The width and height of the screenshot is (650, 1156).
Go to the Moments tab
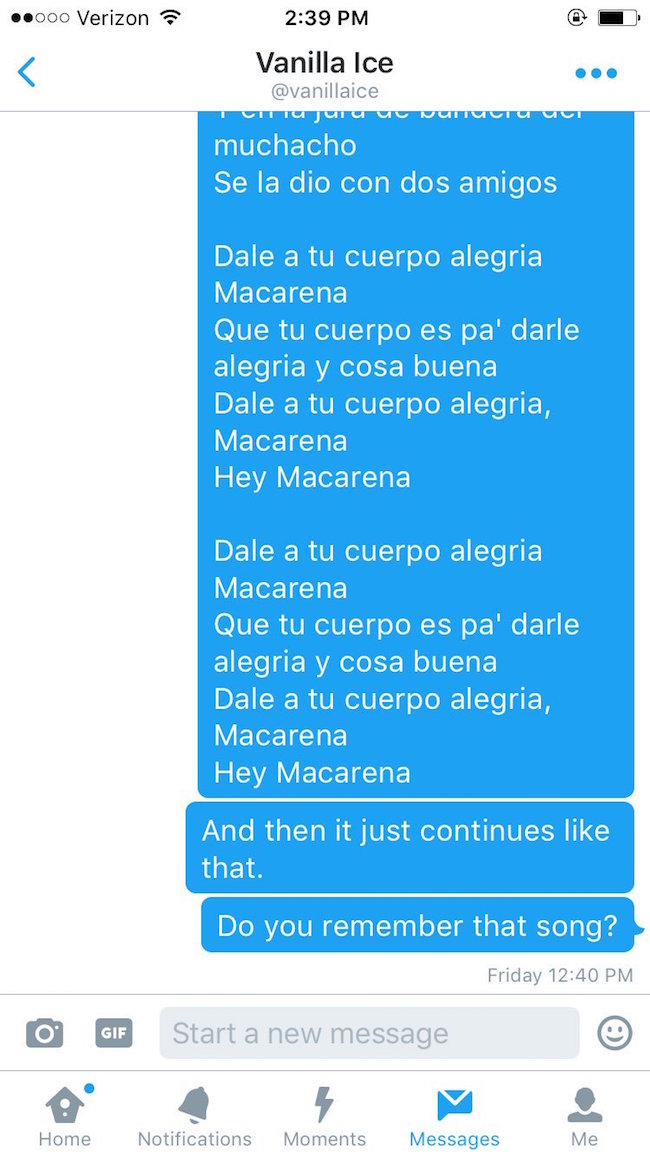(324, 1115)
